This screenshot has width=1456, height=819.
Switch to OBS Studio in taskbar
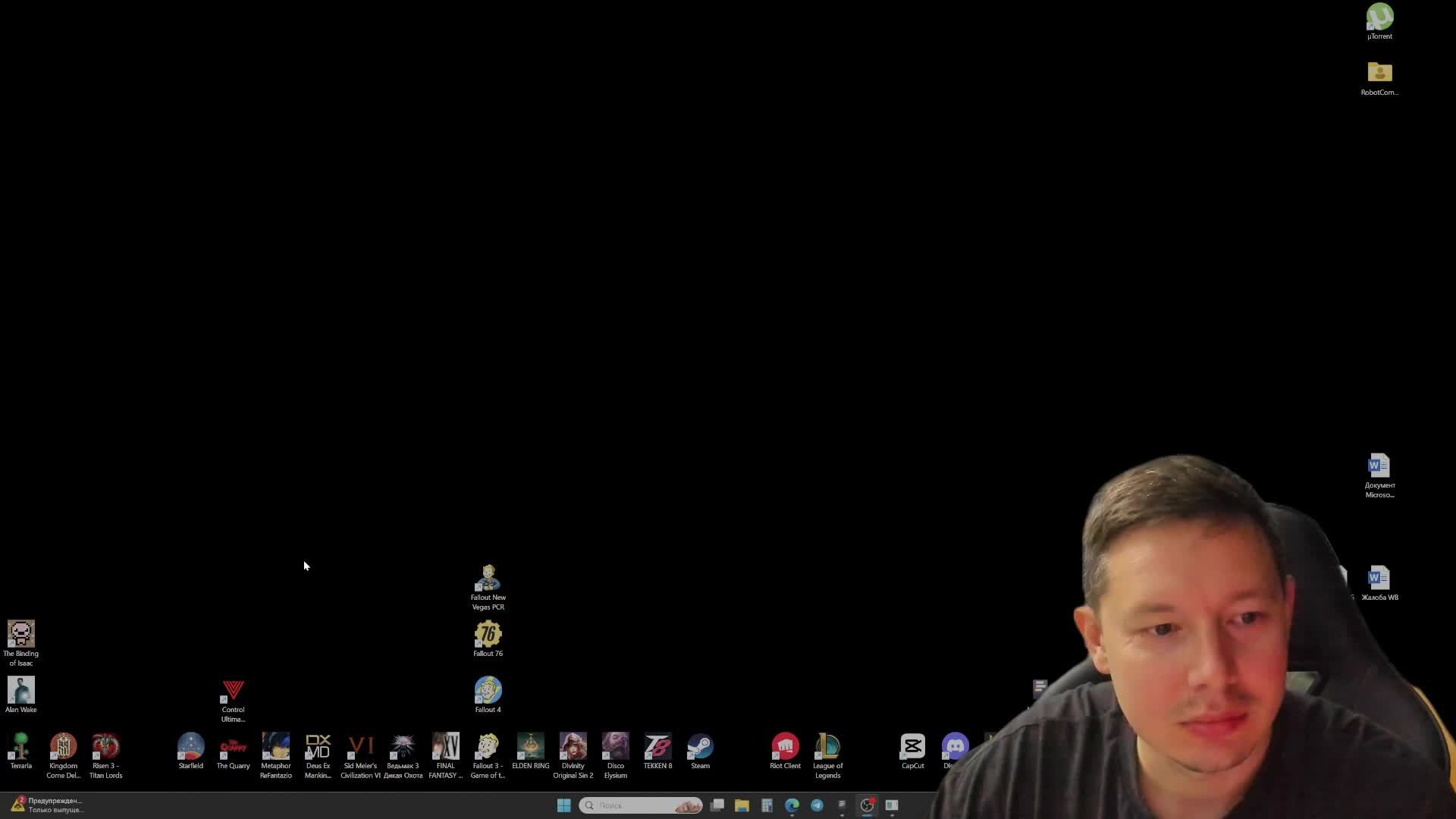[x=867, y=805]
